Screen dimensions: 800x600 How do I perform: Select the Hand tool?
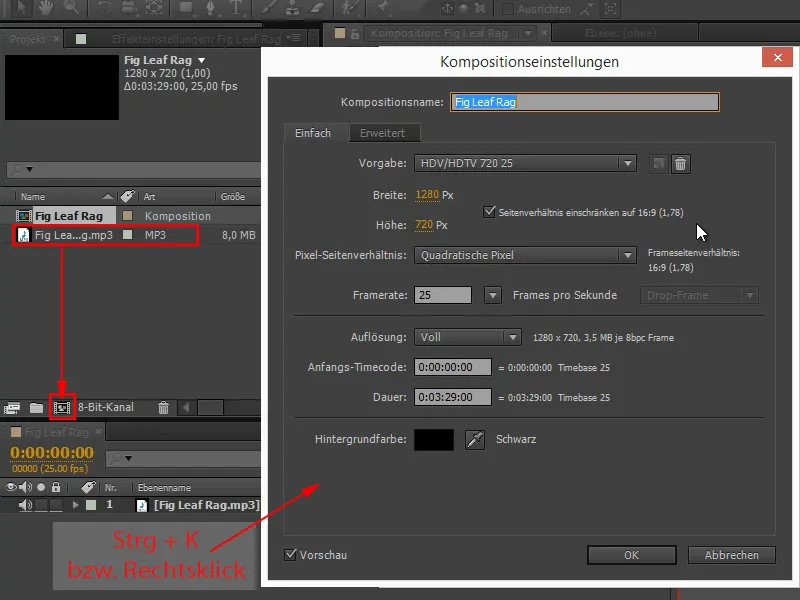(46, 8)
